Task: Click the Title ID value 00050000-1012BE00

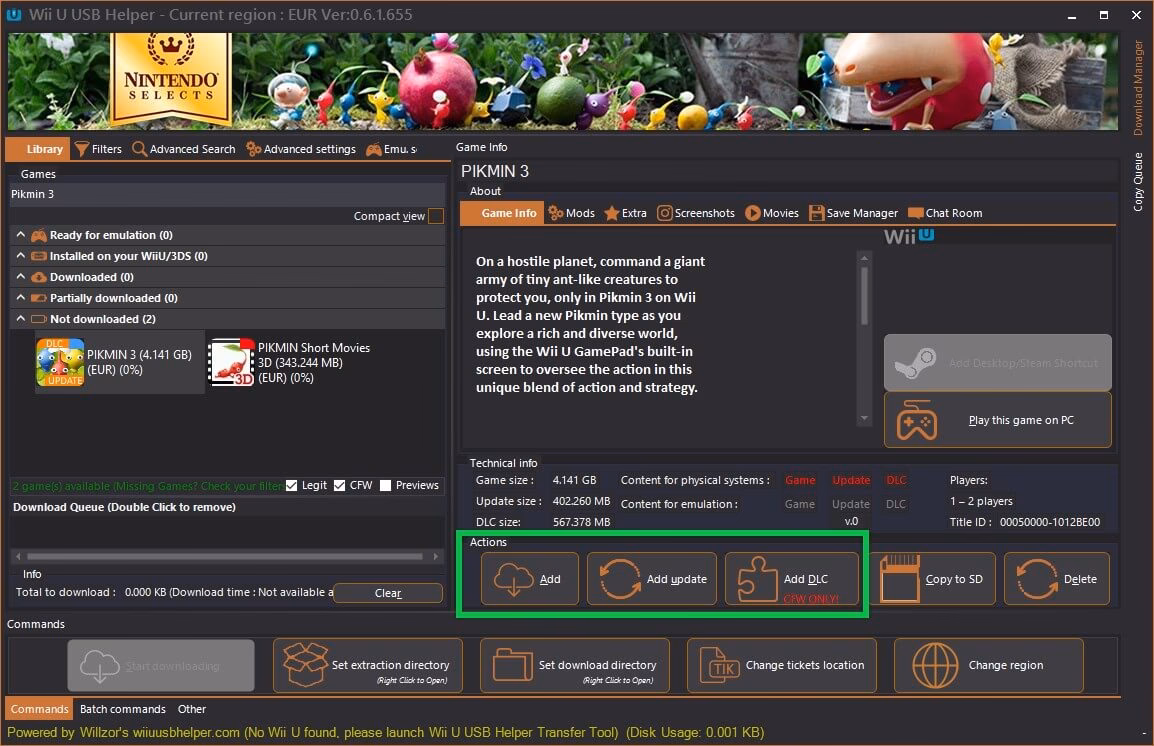Action: tap(1049, 522)
